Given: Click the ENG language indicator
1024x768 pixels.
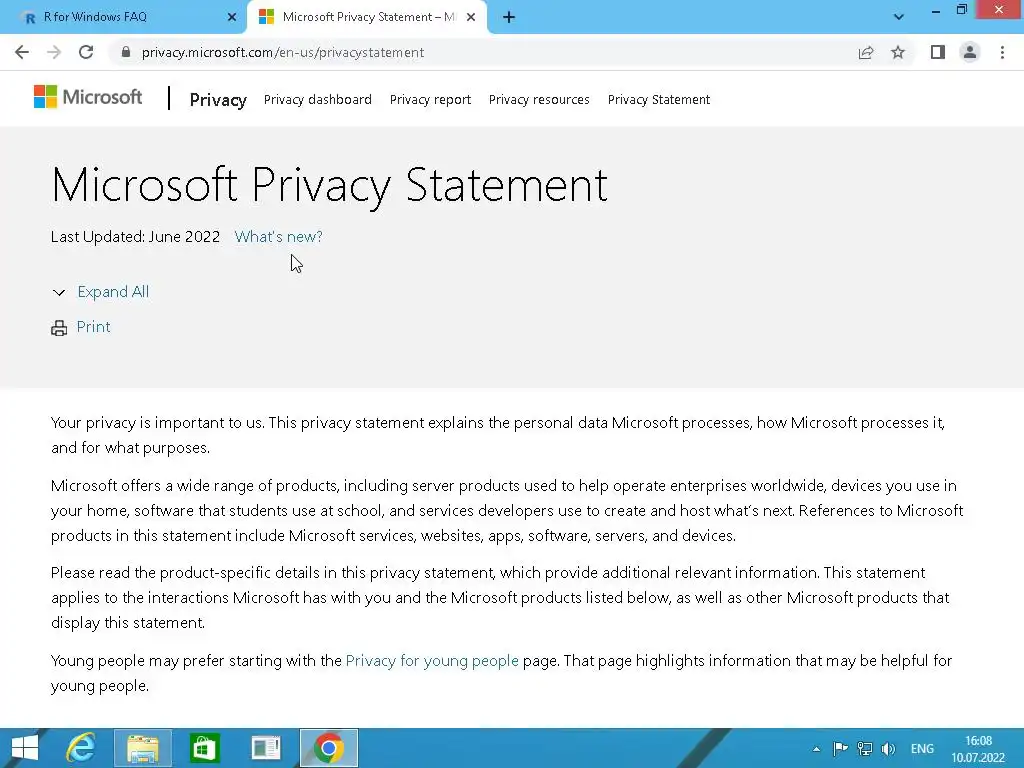Looking at the screenshot, I should [x=922, y=748].
